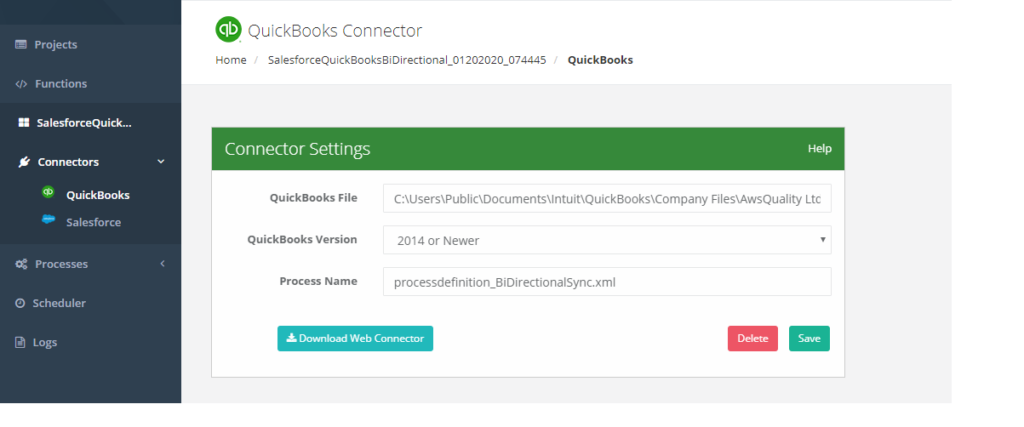The height and width of the screenshot is (427, 1024).
Task: Open the SalesforceQuickBooksBiDirectional breadcrumb link
Action: [x=406, y=60]
